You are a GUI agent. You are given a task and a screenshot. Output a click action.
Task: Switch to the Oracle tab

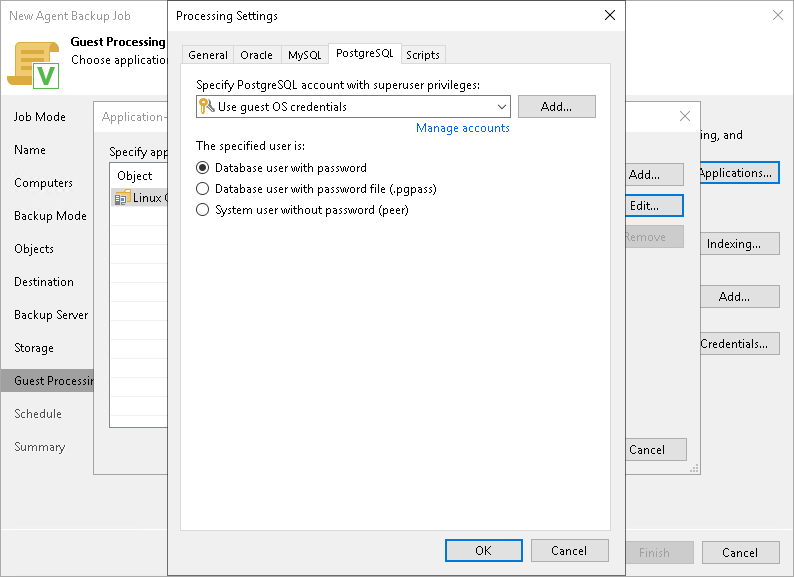(x=256, y=55)
